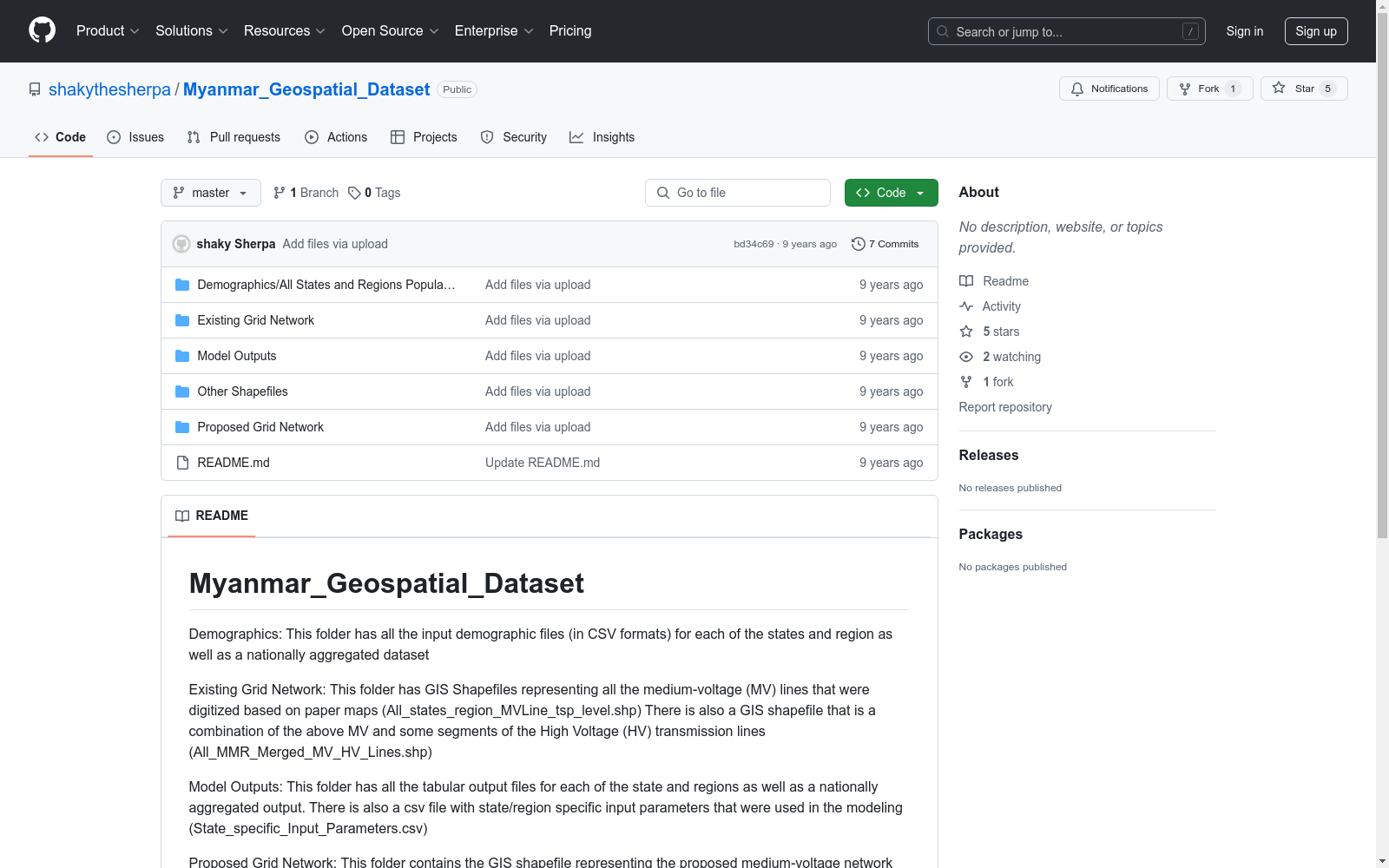
Task: Go to the Insights tab
Action: tap(602, 137)
